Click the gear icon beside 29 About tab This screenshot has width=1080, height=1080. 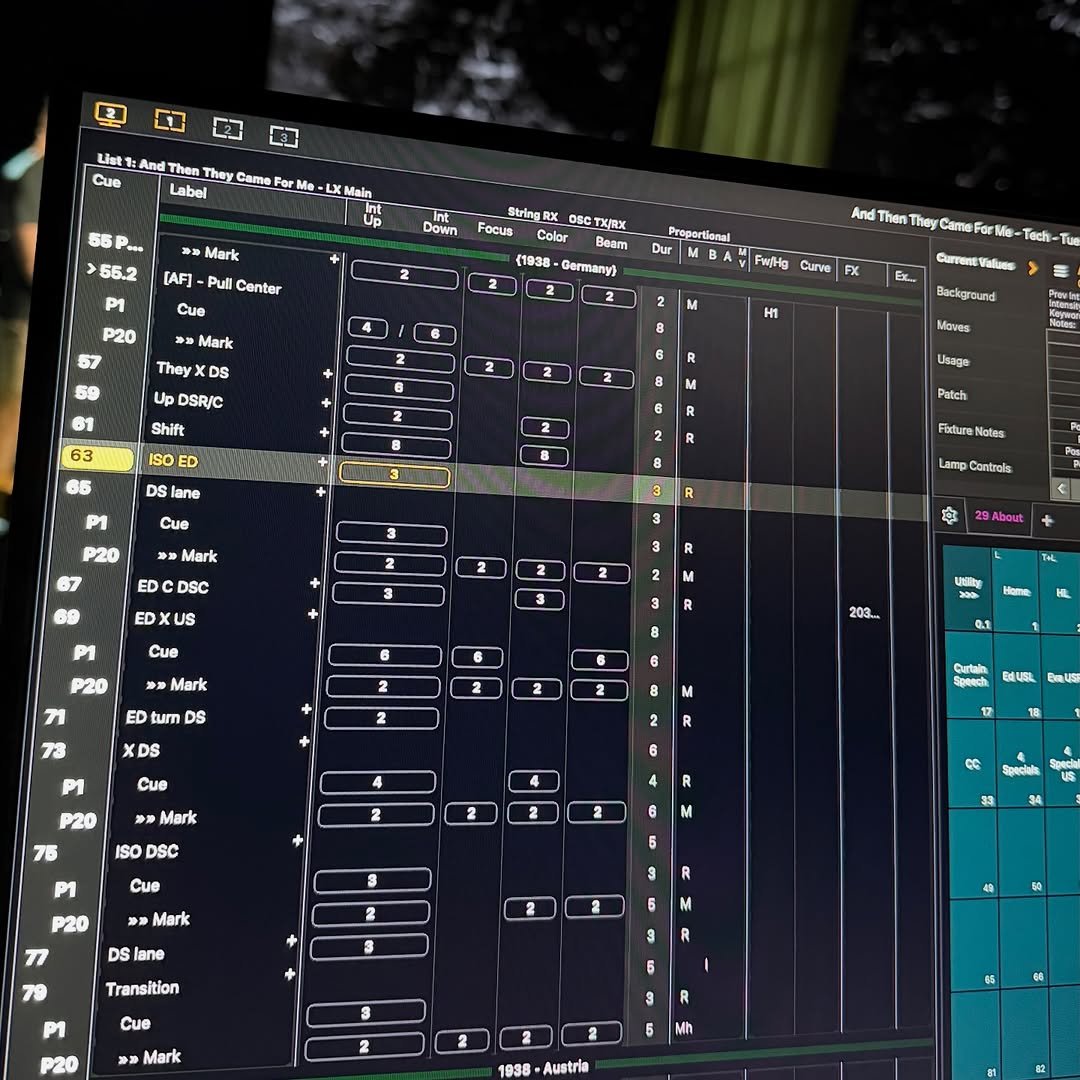click(x=950, y=515)
